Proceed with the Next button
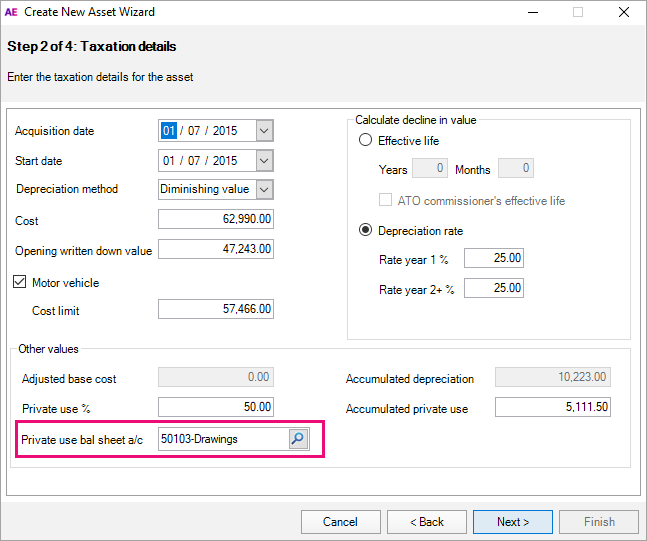The width and height of the screenshot is (647, 541). (x=514, y=521)
